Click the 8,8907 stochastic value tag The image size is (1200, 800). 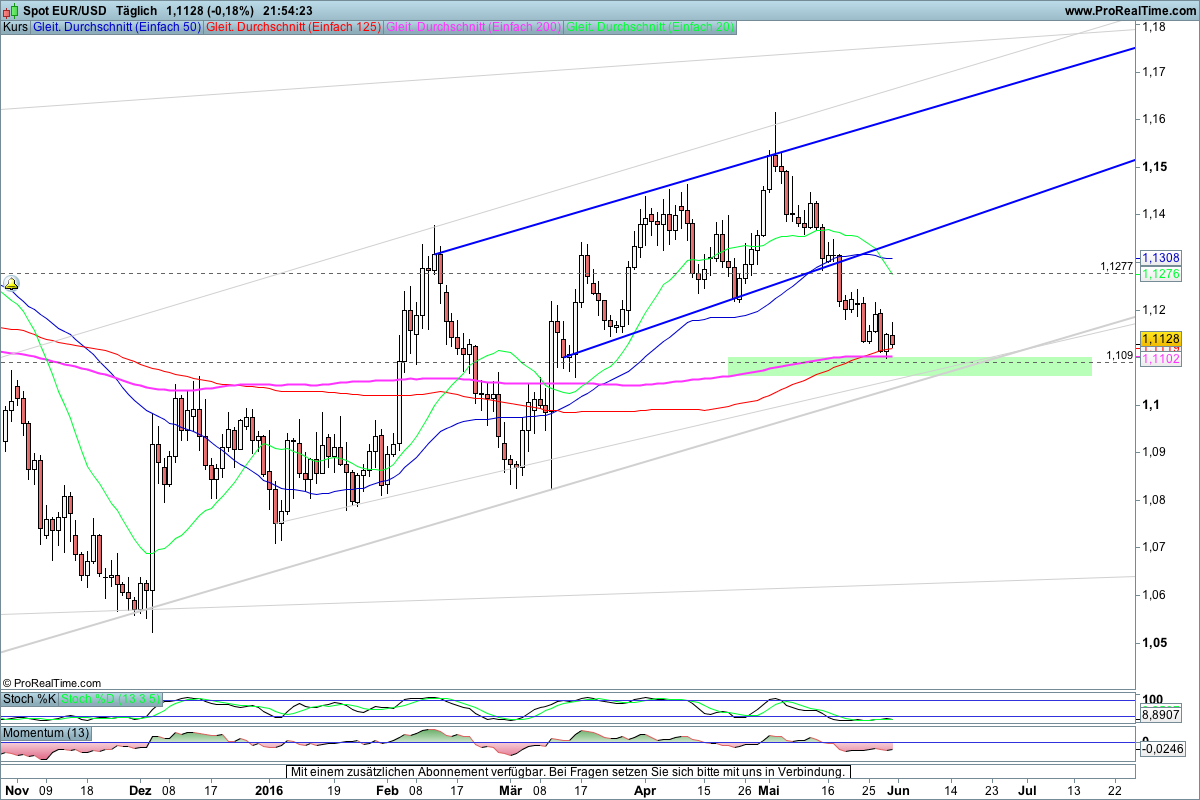pyautogui.click(x=1161, y=717)
